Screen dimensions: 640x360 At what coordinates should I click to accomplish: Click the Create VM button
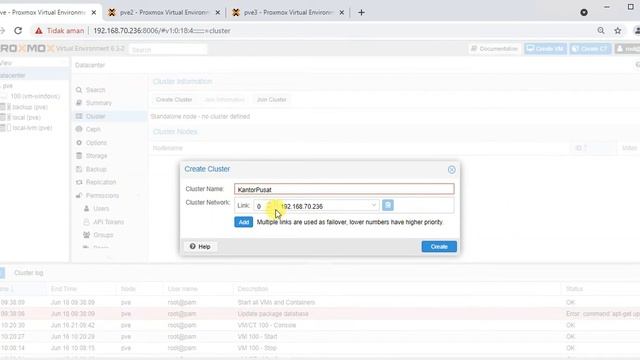[x=545, y=49]
